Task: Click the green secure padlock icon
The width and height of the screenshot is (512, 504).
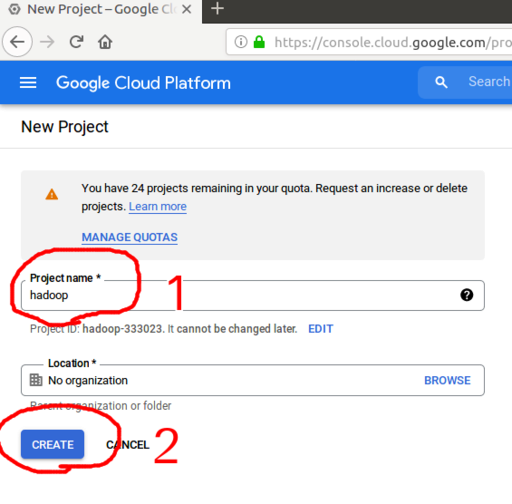Action: tap(259, 42)
